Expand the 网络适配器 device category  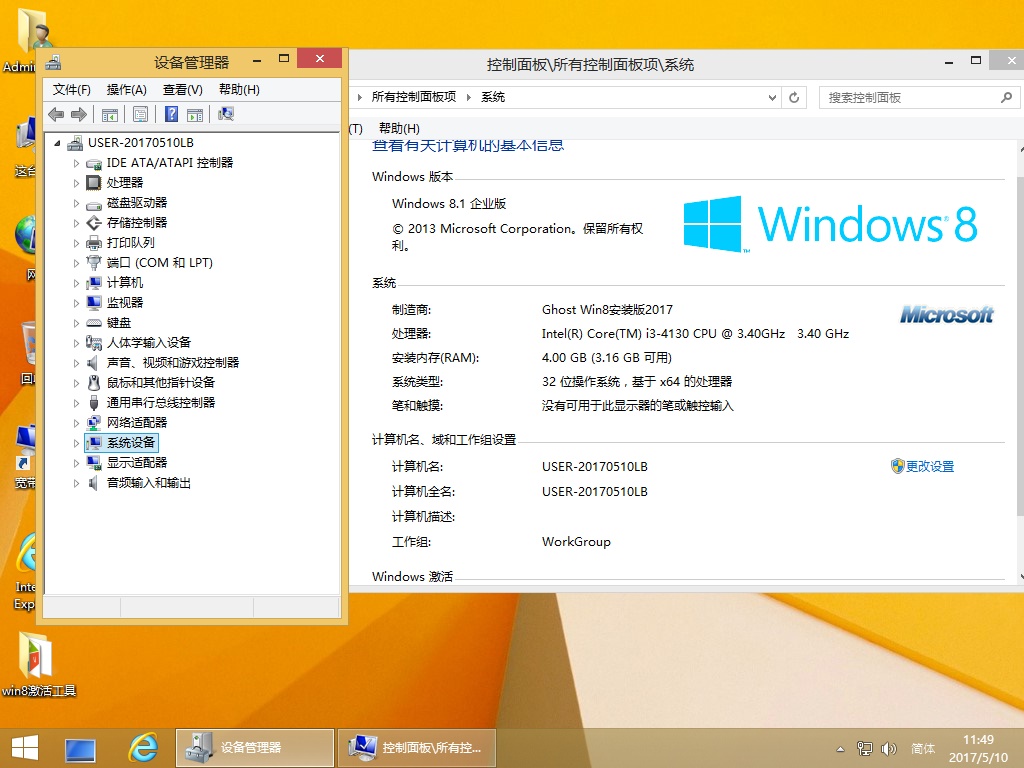(76, 423)
